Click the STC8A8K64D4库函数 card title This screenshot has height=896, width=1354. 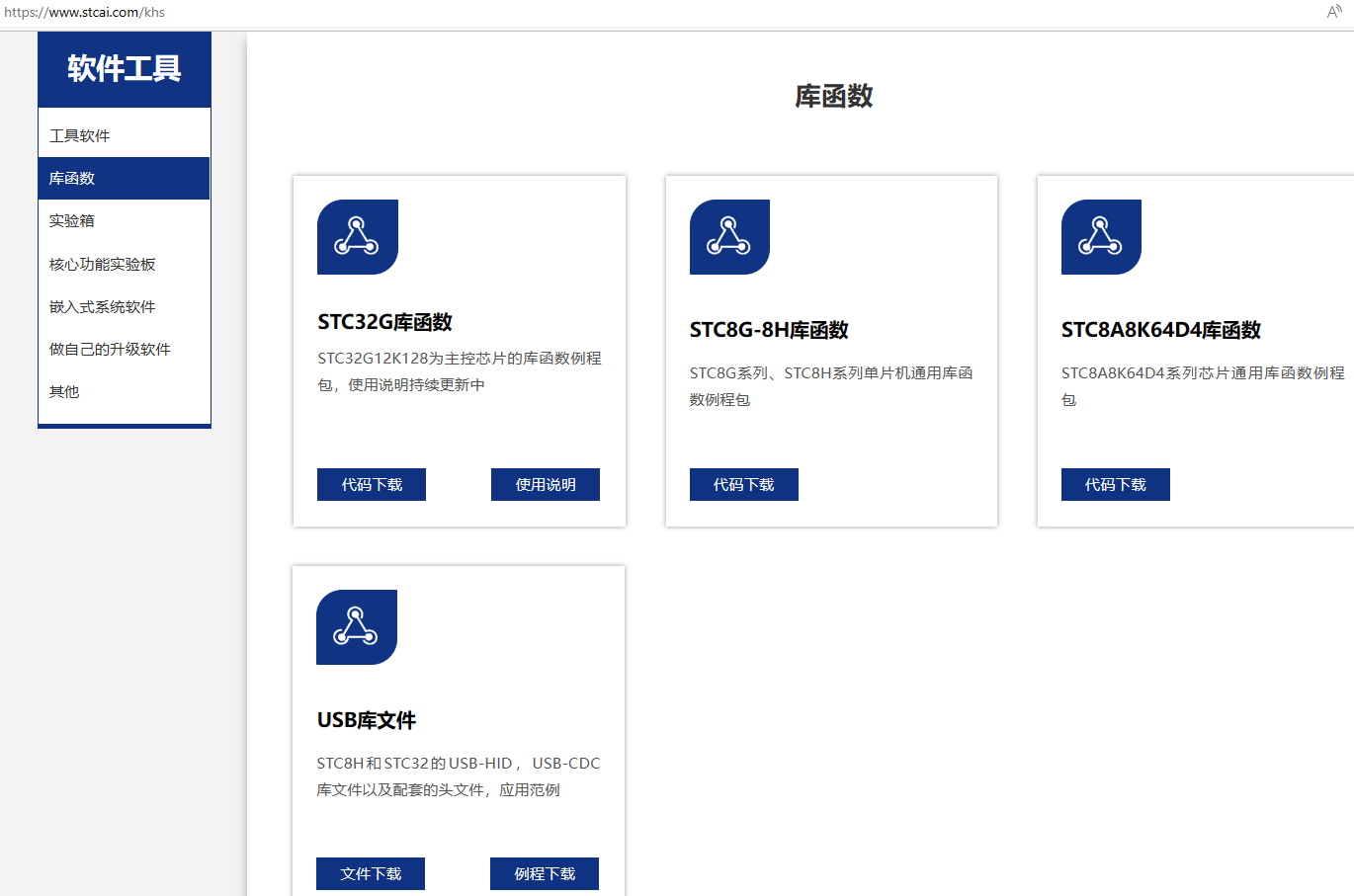tap(1161, 330)
